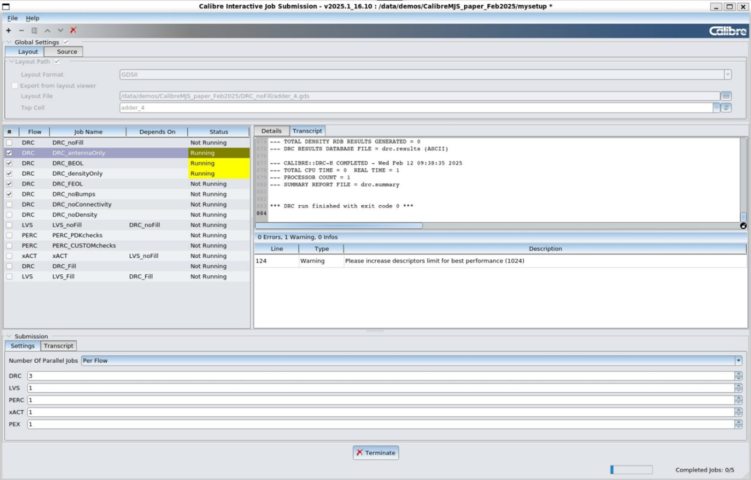The image size is (751, 480).
Task: Click the Depends On column header
Action: click(157, 132)
